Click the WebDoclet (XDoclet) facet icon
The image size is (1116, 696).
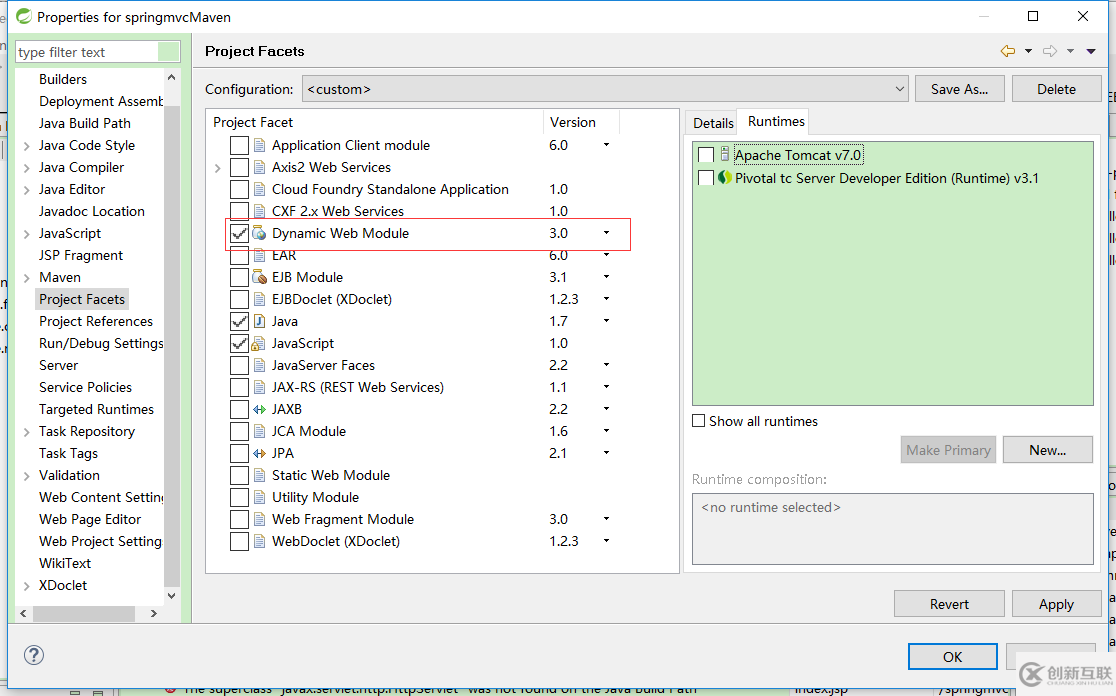(260, 542)
